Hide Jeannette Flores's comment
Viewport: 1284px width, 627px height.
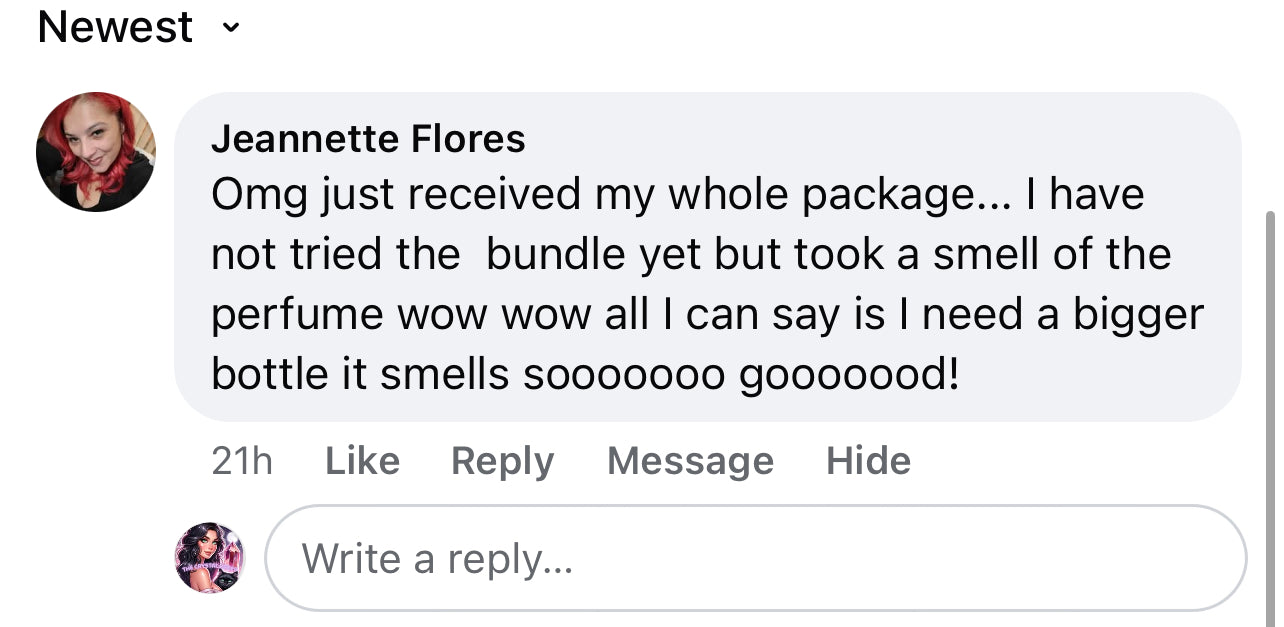868,461
